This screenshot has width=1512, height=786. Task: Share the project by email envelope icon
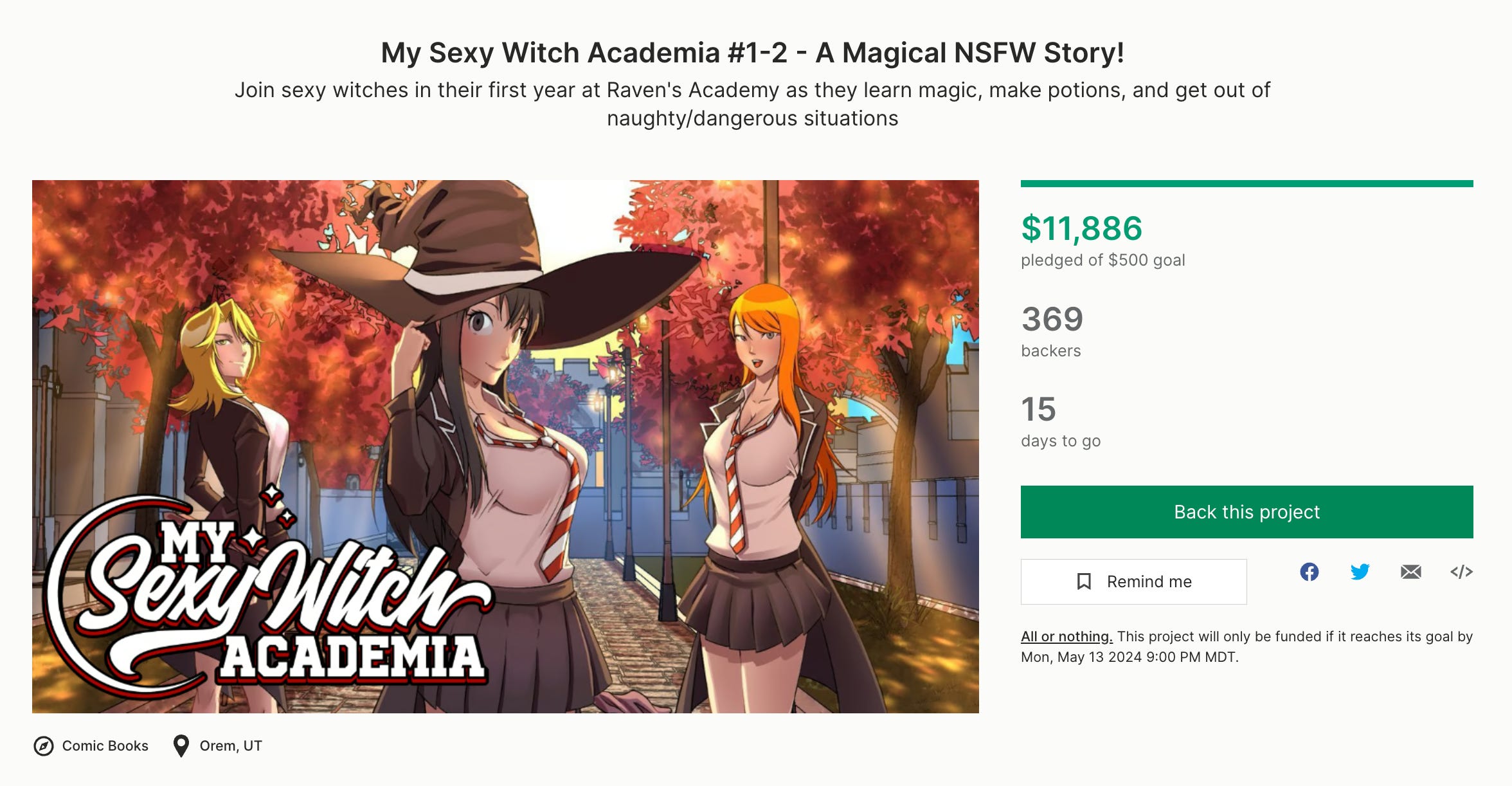1410,572
